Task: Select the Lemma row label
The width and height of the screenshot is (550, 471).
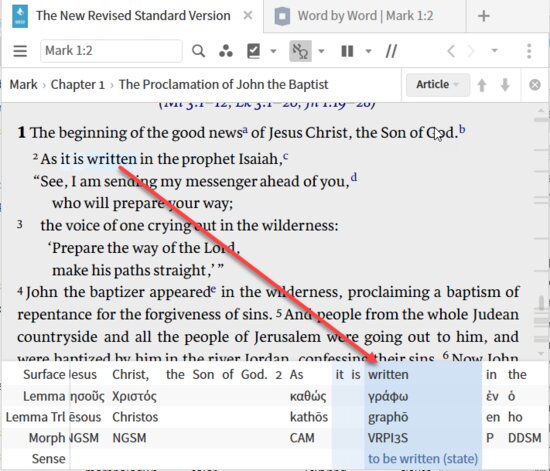Action: (44, 396)
